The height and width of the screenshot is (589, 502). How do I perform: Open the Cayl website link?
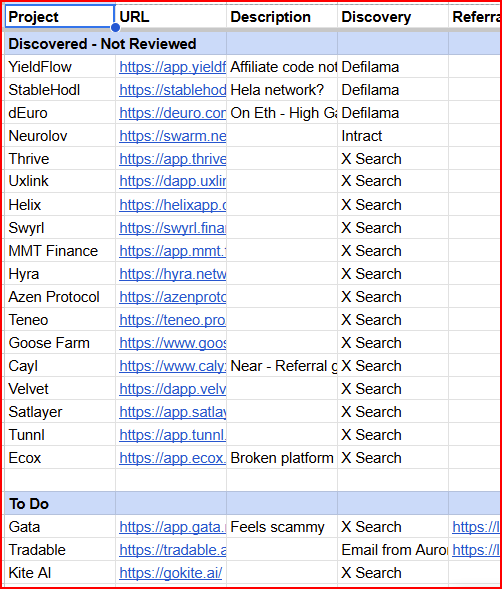pos(172,365)
